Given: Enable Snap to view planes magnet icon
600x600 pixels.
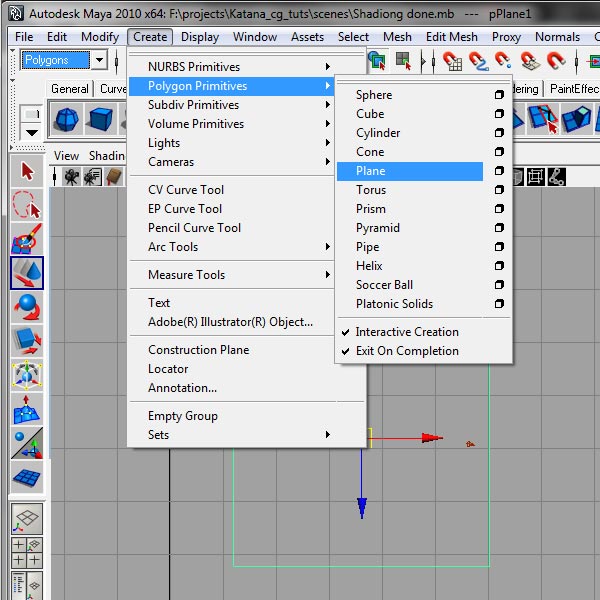Looking at the screenshot, I should point(530,61).
